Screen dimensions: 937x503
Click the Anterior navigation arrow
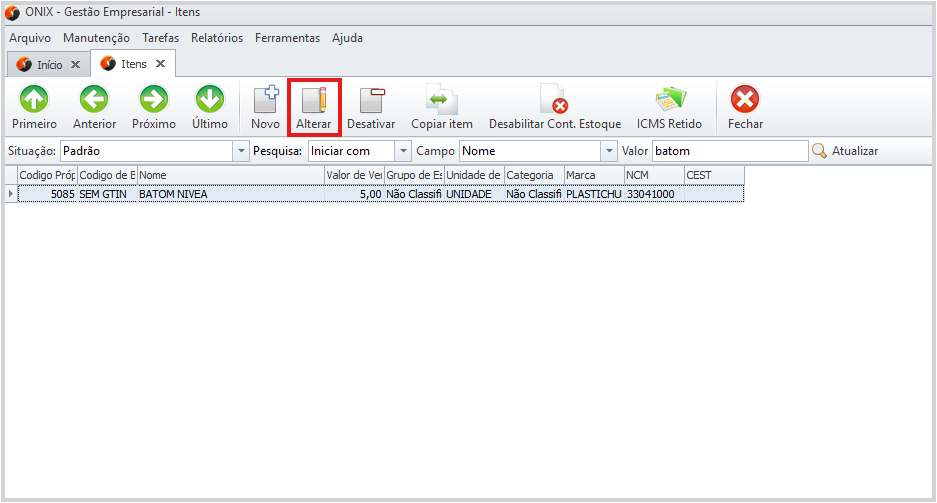tap(94, 100)
